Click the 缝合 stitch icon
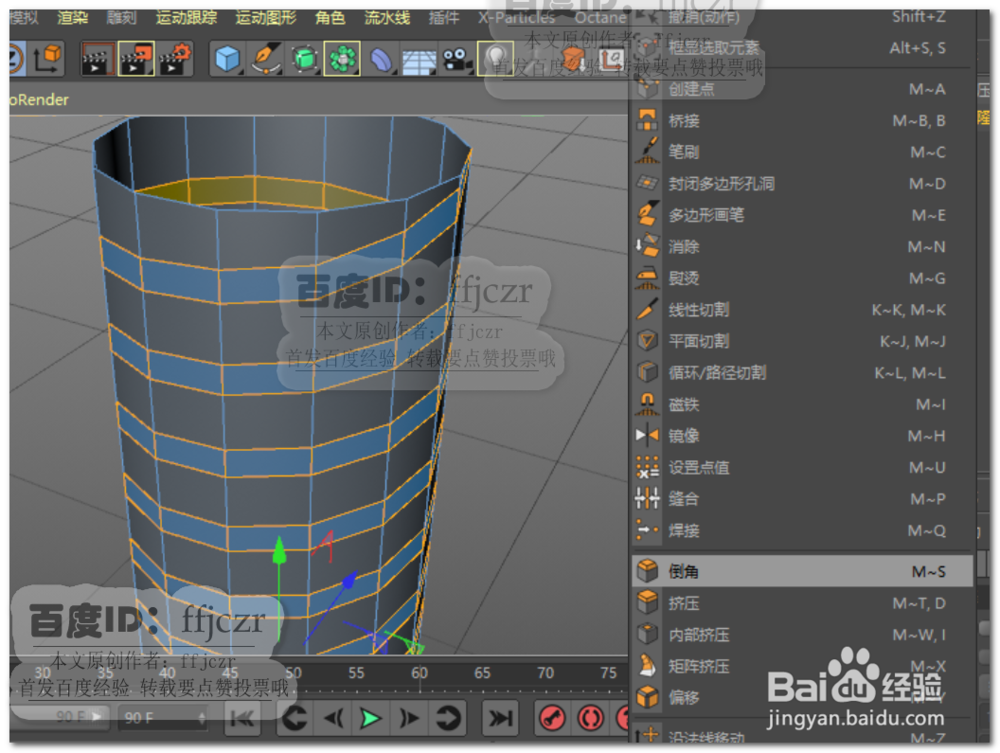The height and width of the screenshot is (753, 1000). click(647, 499)
